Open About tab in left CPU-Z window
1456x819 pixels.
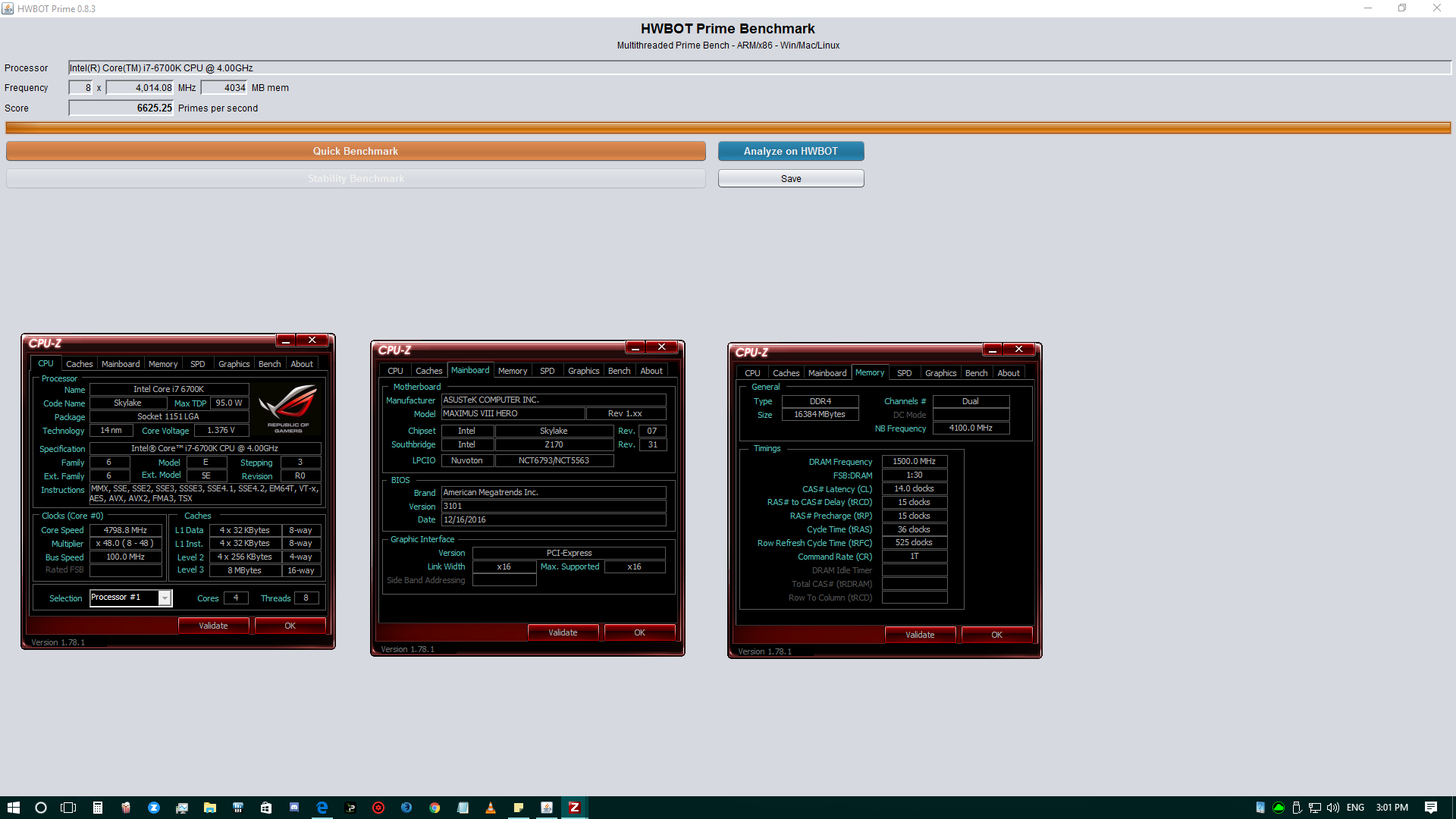302,364
